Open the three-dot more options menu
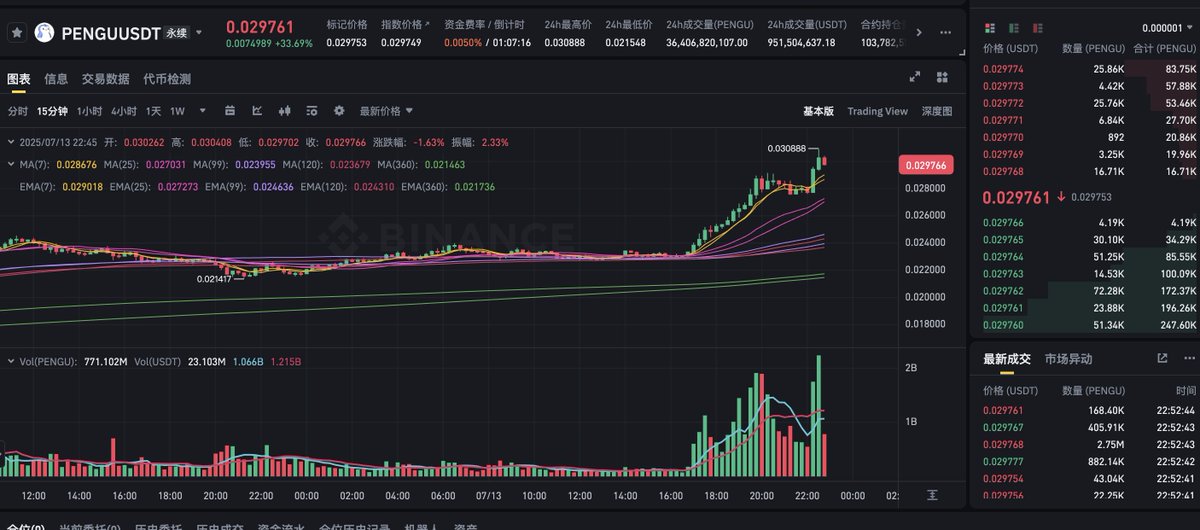The width and height of the screenshot is (1200, 530). pyautogui.click(x=946, y=33)
